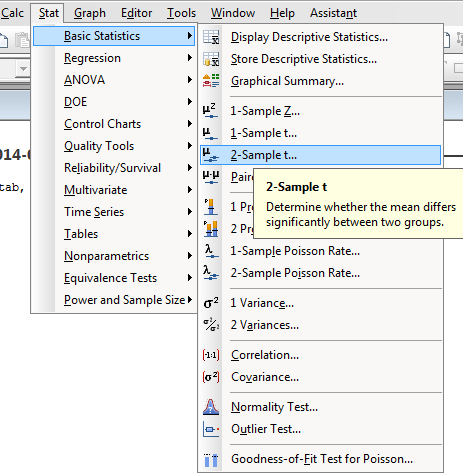Click the 1-Sample Poisson Rate icon
This screenshot has height=475, width=463.
(x=211, y=251)
